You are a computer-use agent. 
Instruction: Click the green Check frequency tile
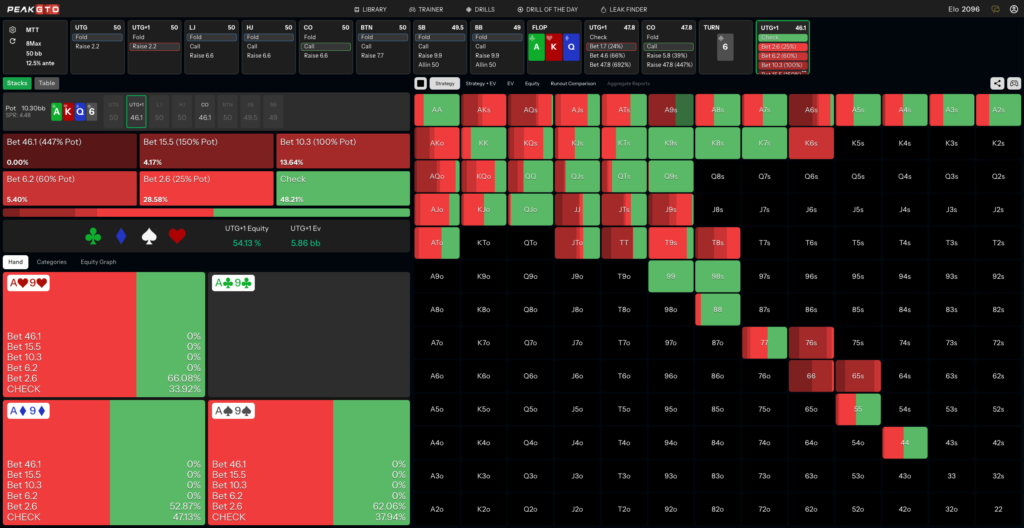click(x=343, y=189)
